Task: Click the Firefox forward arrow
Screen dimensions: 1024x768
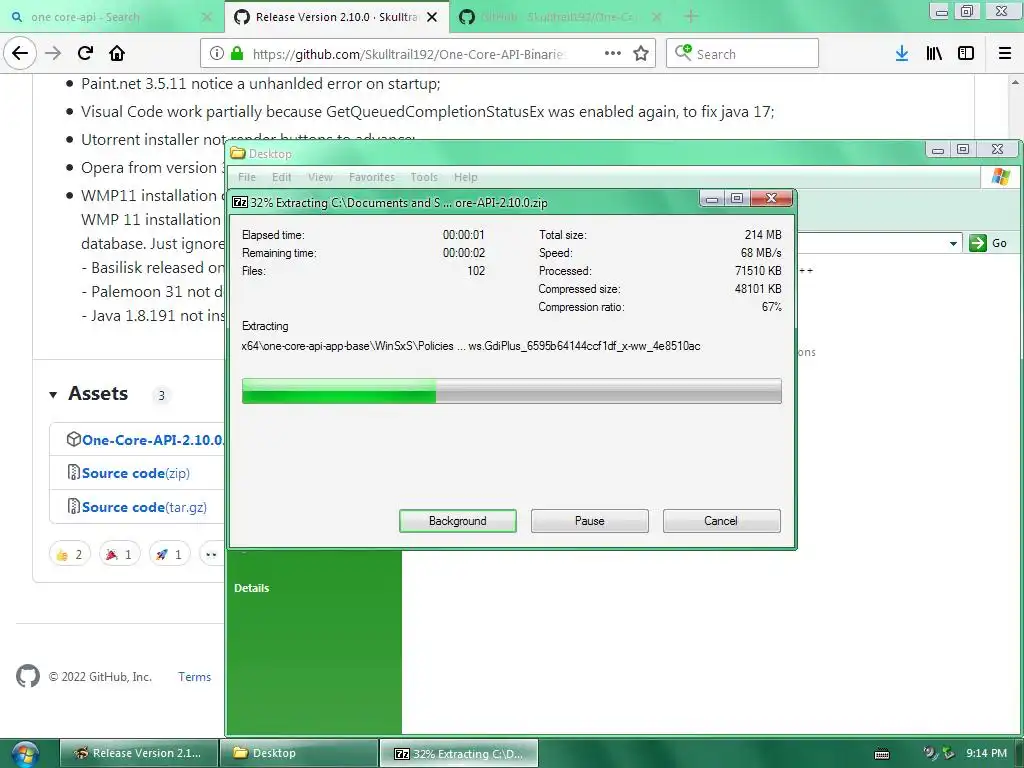Action: (53, 53)
